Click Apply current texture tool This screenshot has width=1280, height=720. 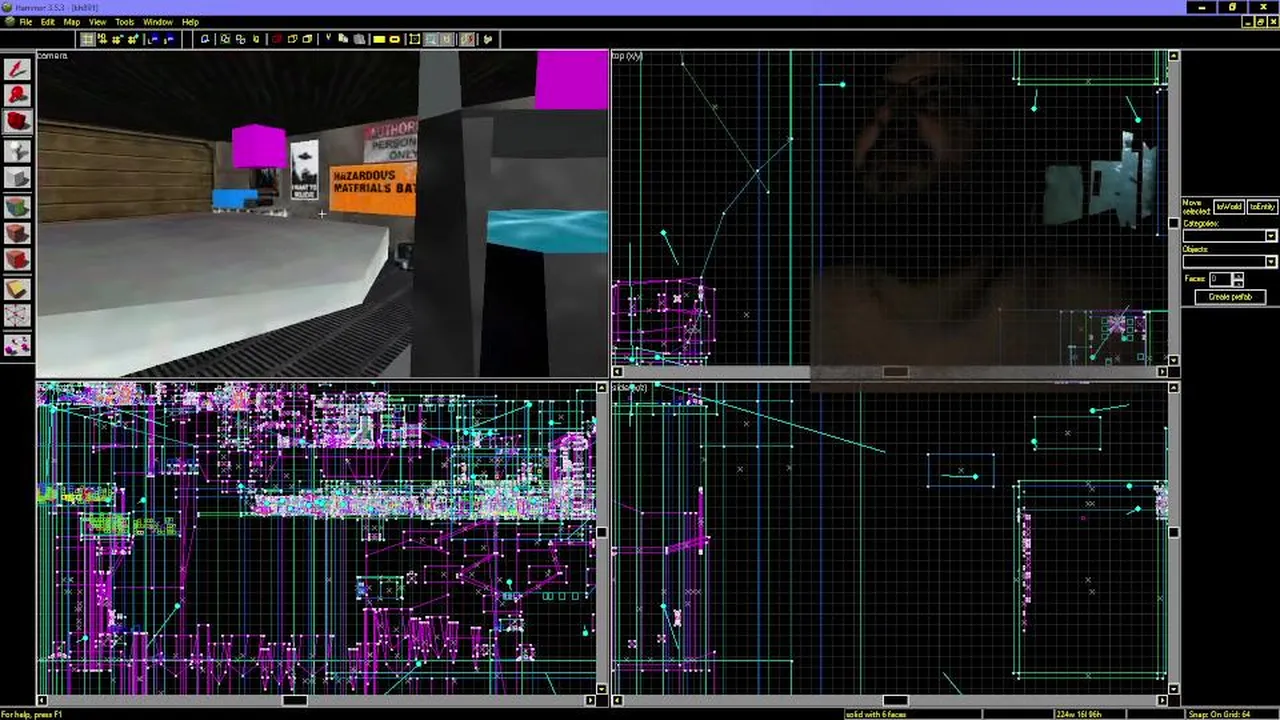point(17,233)
